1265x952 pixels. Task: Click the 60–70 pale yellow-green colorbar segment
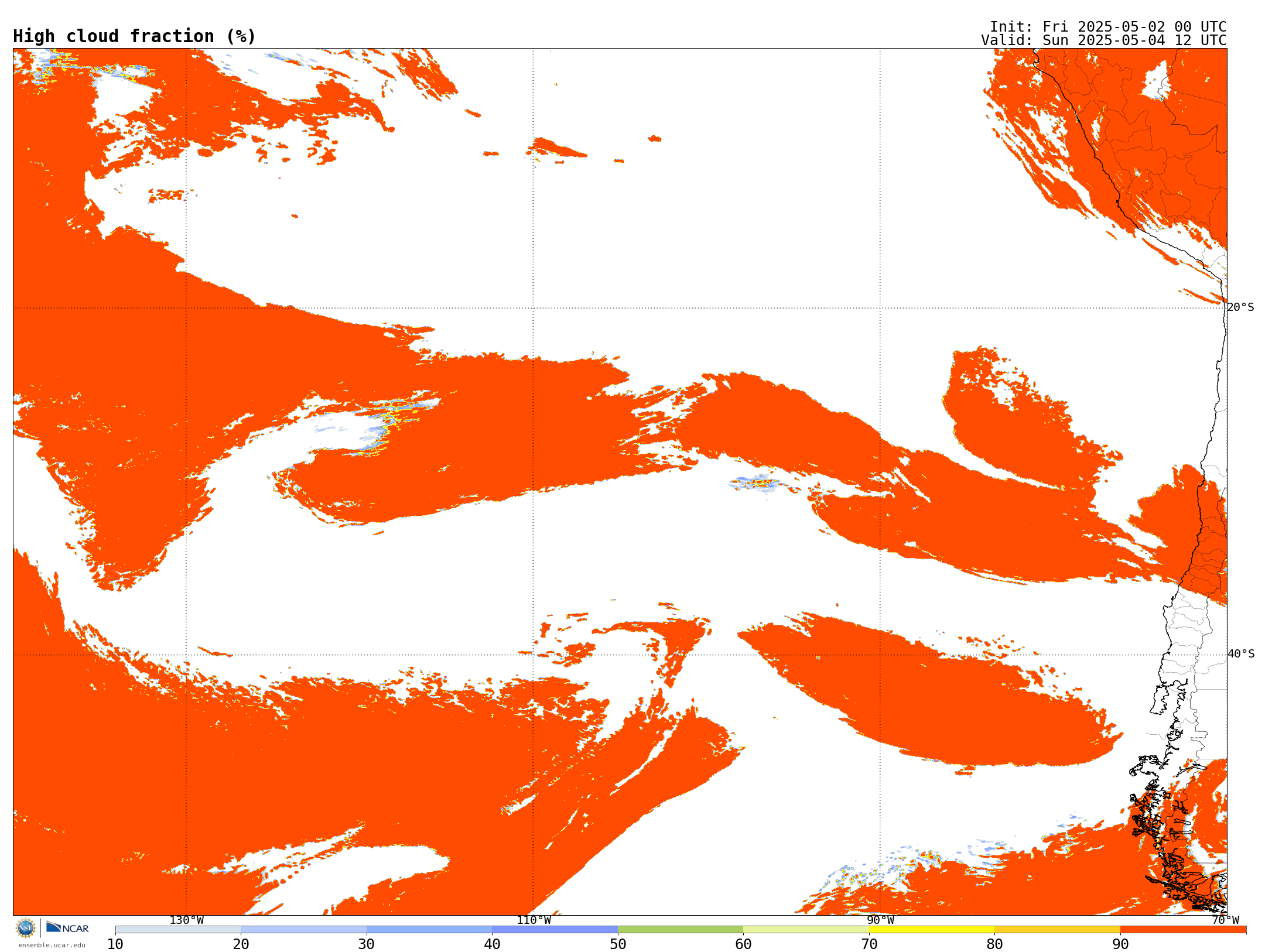806,930
